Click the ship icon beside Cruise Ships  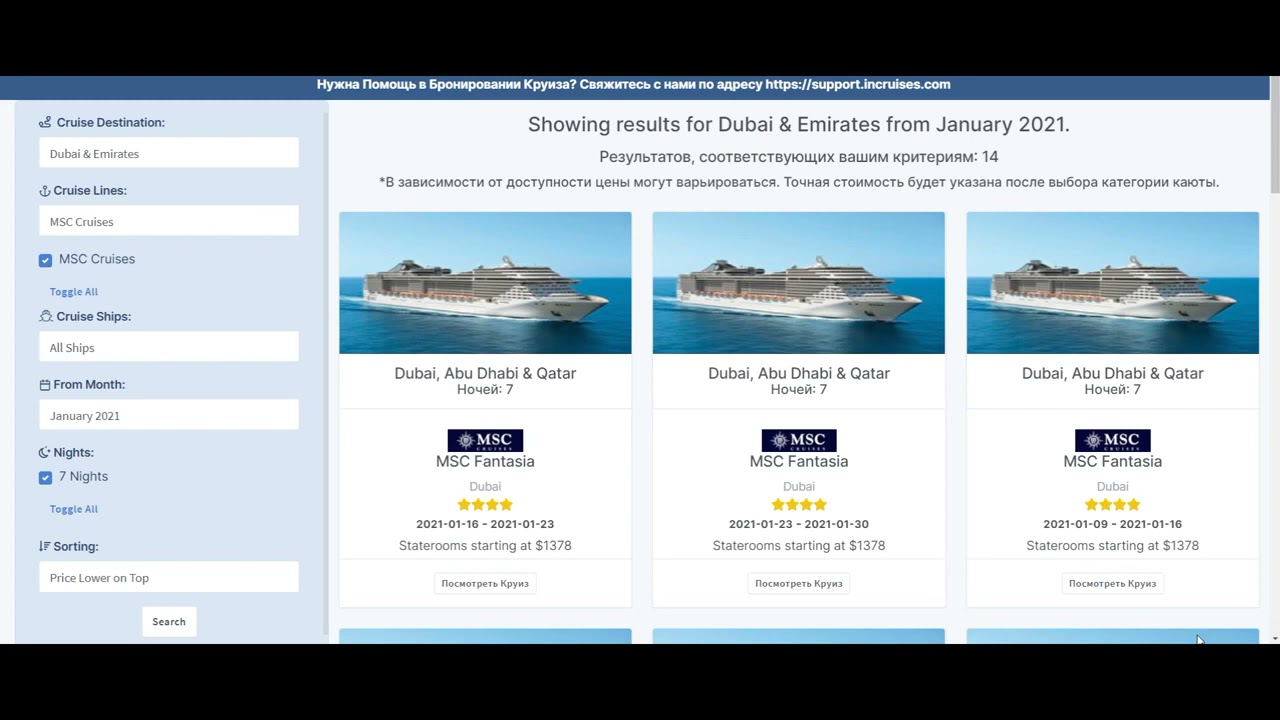(x=45, y=317)
